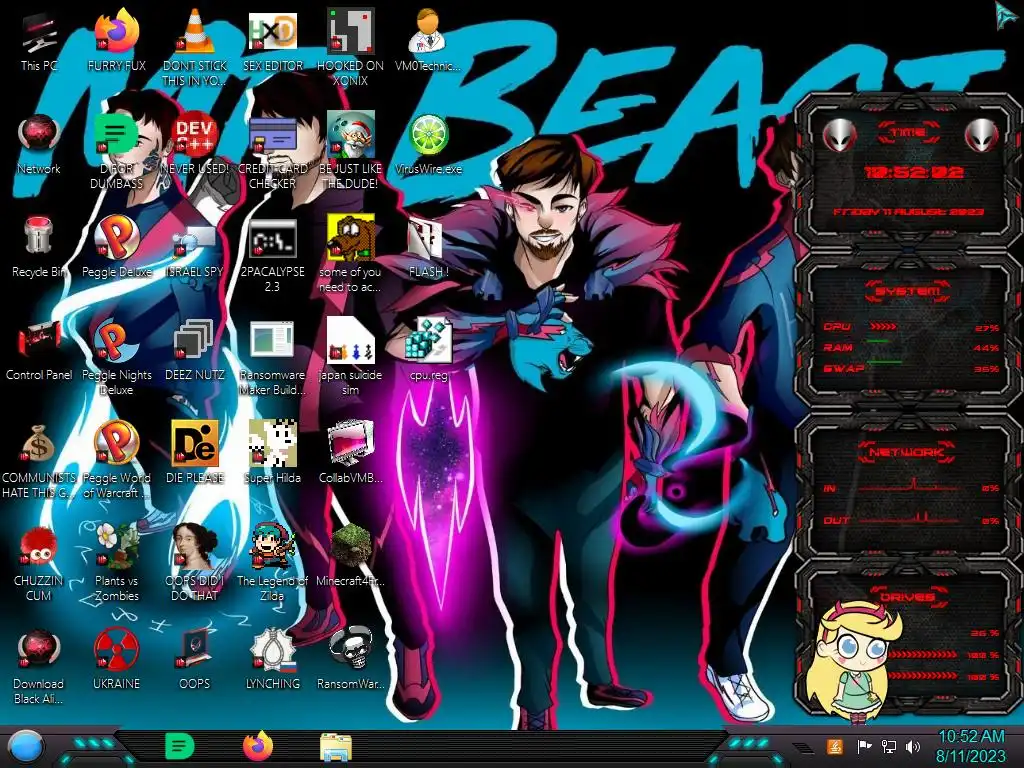The width and height of the screenshot is (1024, 768).
Task: Open the green chat app on the taskbar
Action: (x=179, y=746)
